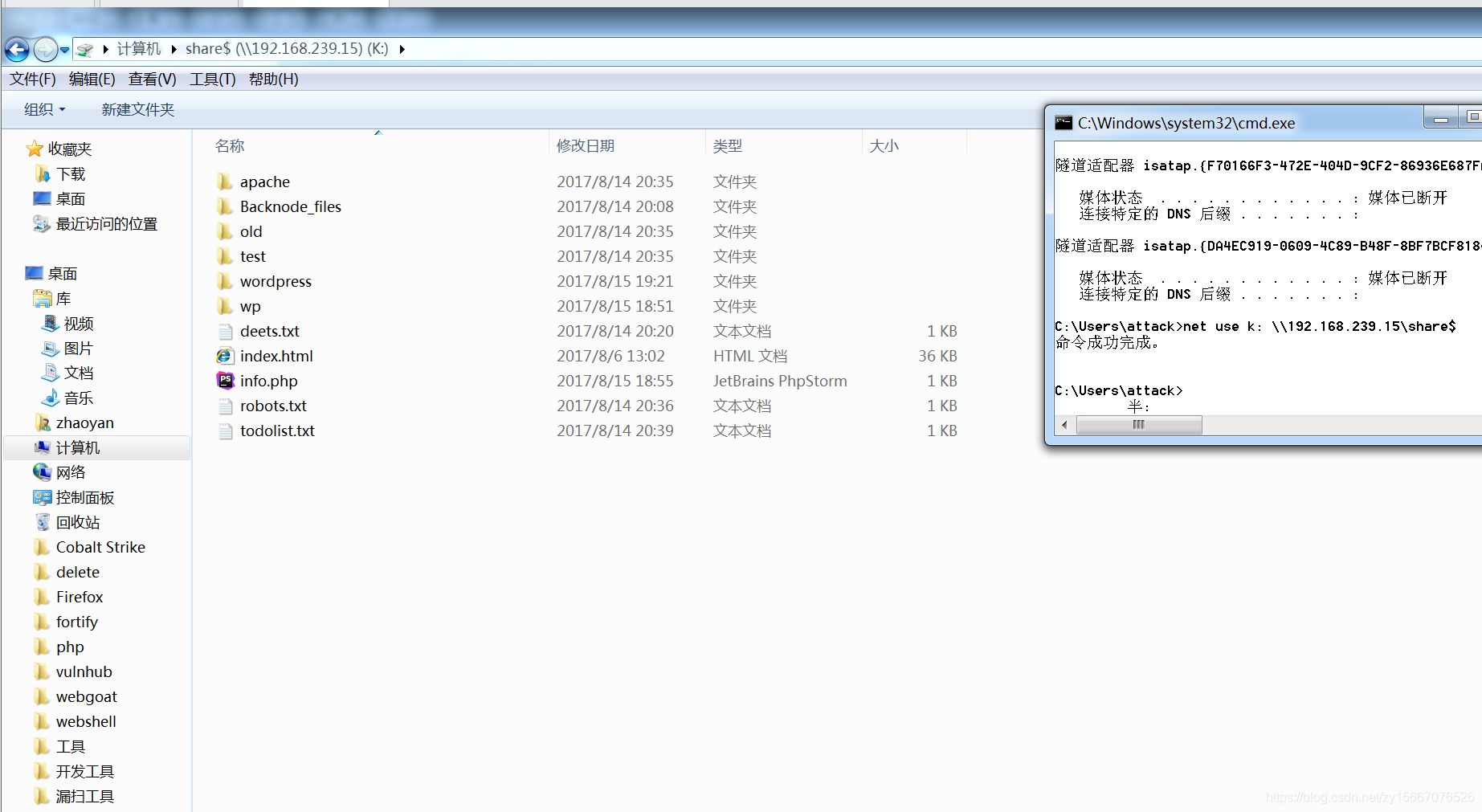Viewport: 1482px width, 812px height.
Task: Select the deets.txt file icon
Action: pos(225,331)
